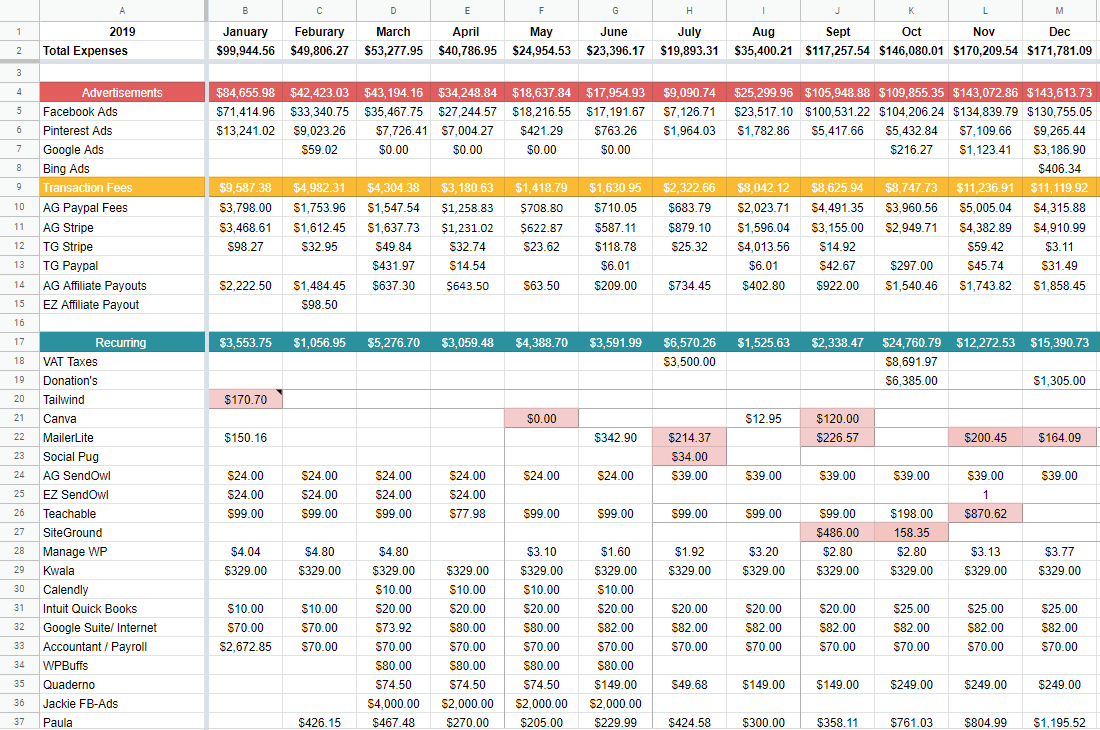Select Donation's Oct value $6,385.00
Image resolution: width=1100 pixels, height=730 pixels.
coord(911,380)
